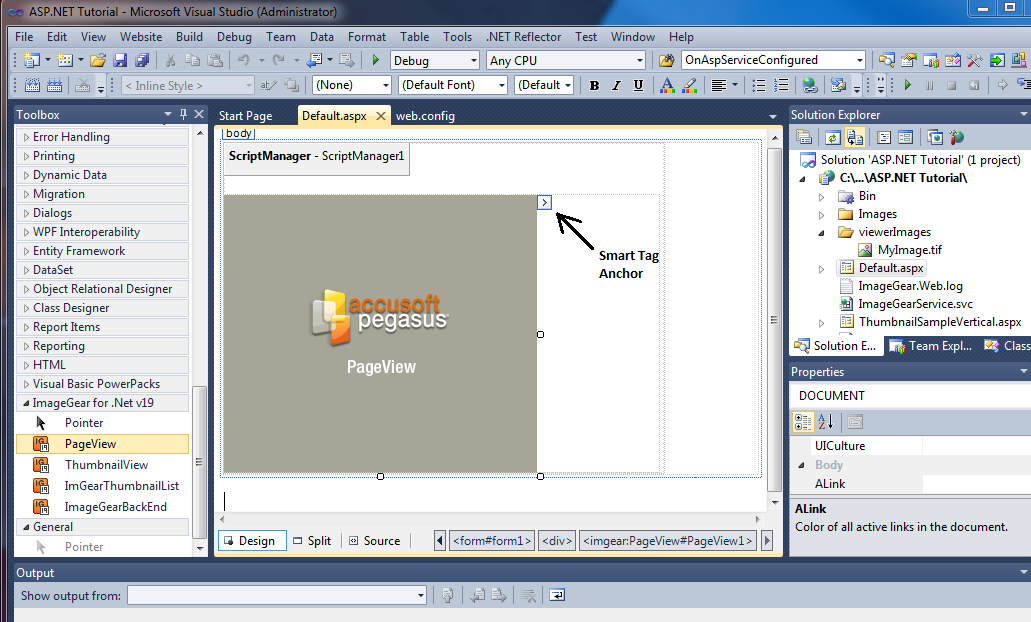Cut the selection with the scissors icon
Screen dimensions: 1031x622
pos(170,60)
